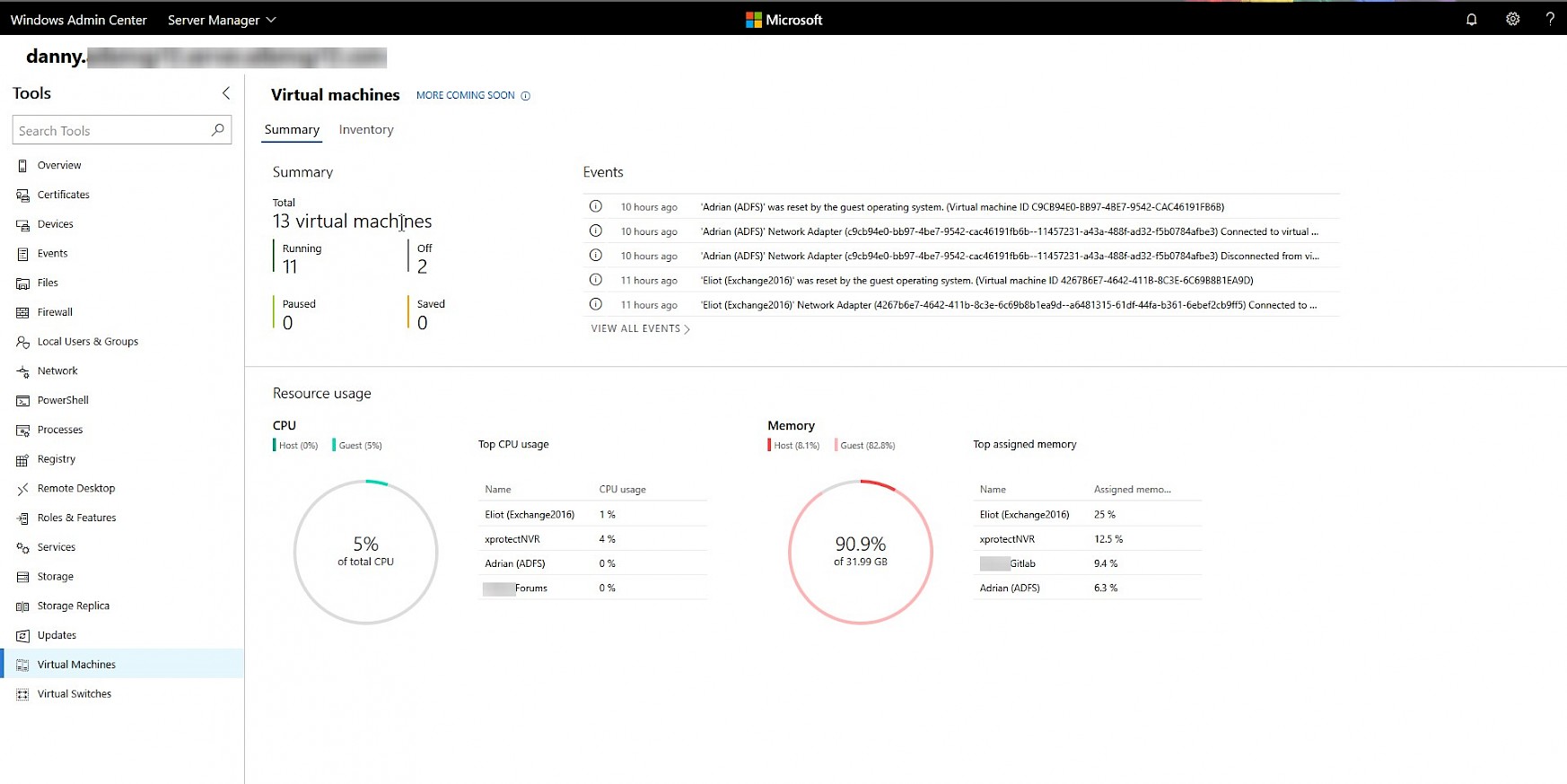This screenshot has height=784, width=1567.
Task: Click the Microsoft logo in header
Action: [783, 20]
